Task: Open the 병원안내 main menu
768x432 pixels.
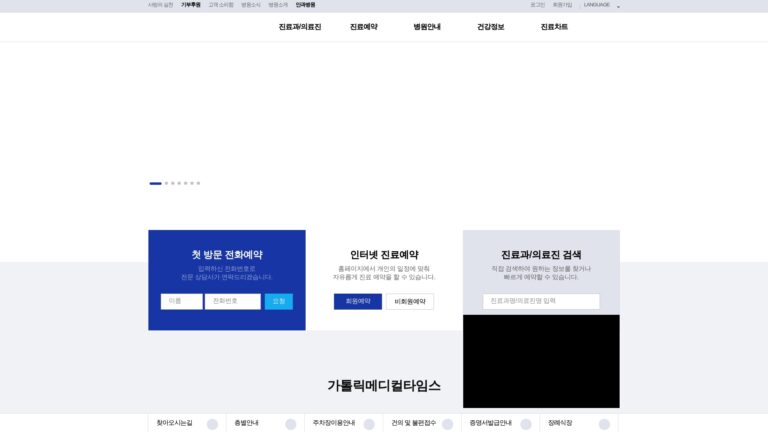Action: (427, 27)
